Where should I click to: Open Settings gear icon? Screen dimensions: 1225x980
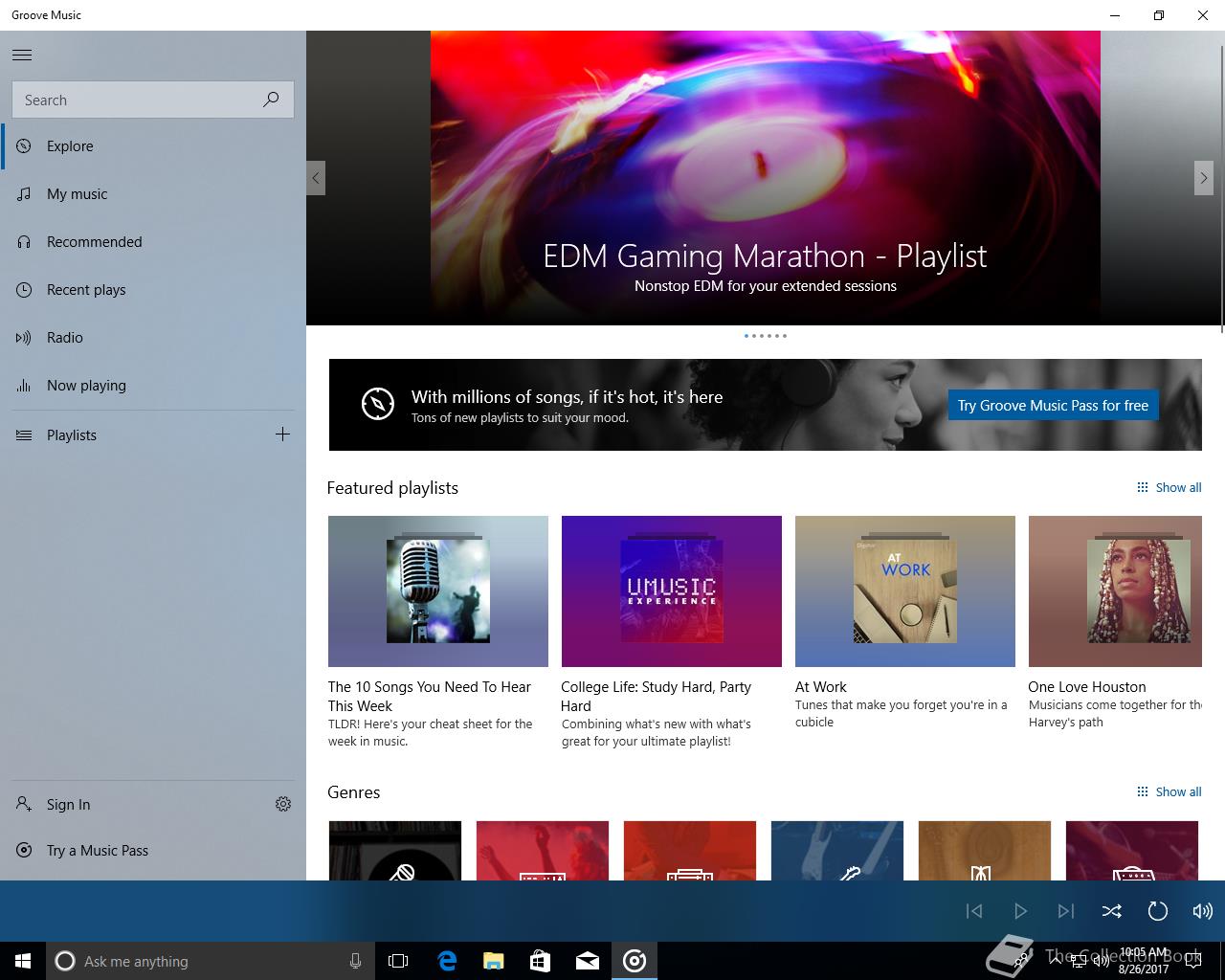point(283,804)
